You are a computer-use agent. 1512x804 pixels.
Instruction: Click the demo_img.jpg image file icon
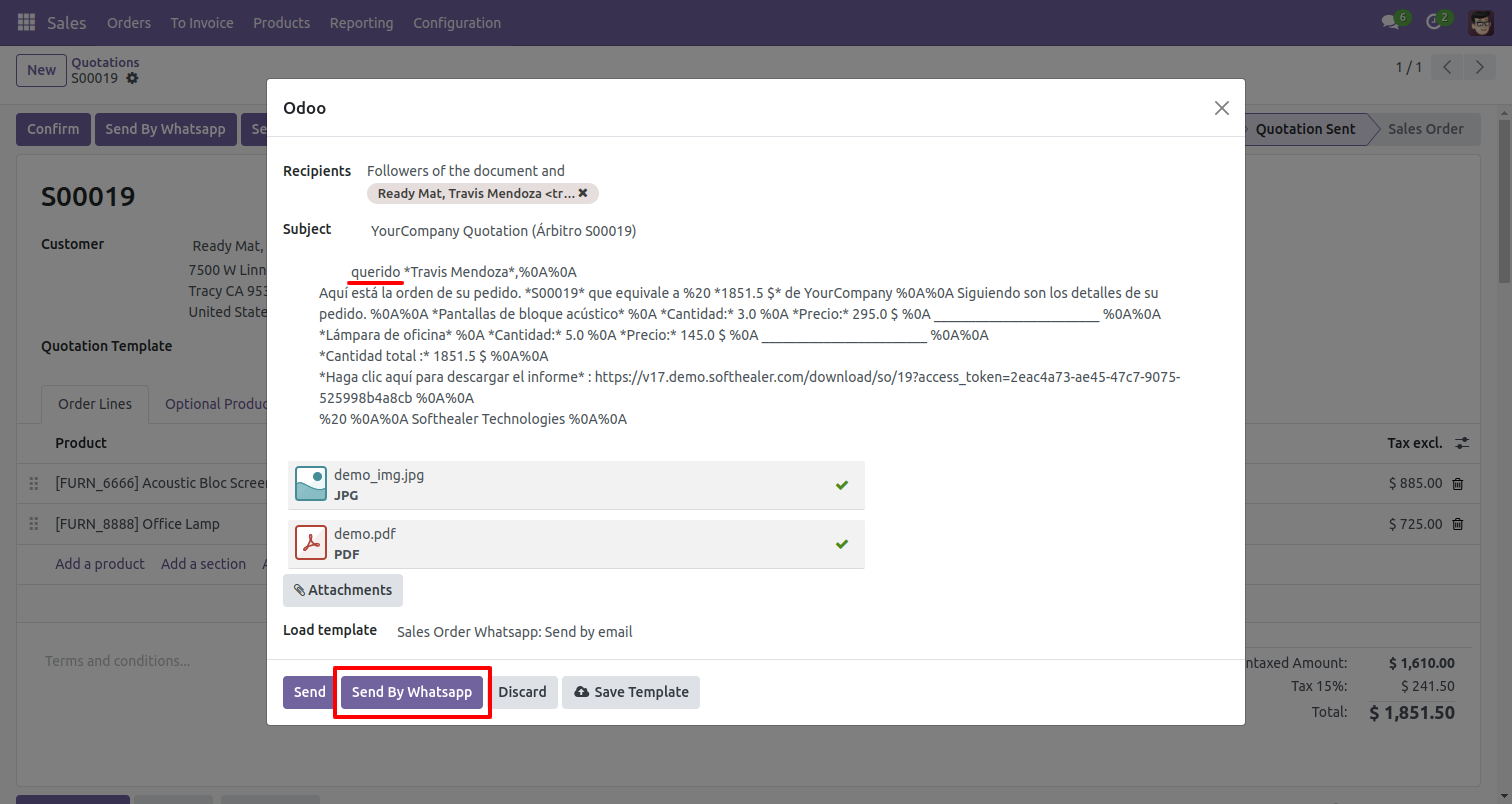311,484
